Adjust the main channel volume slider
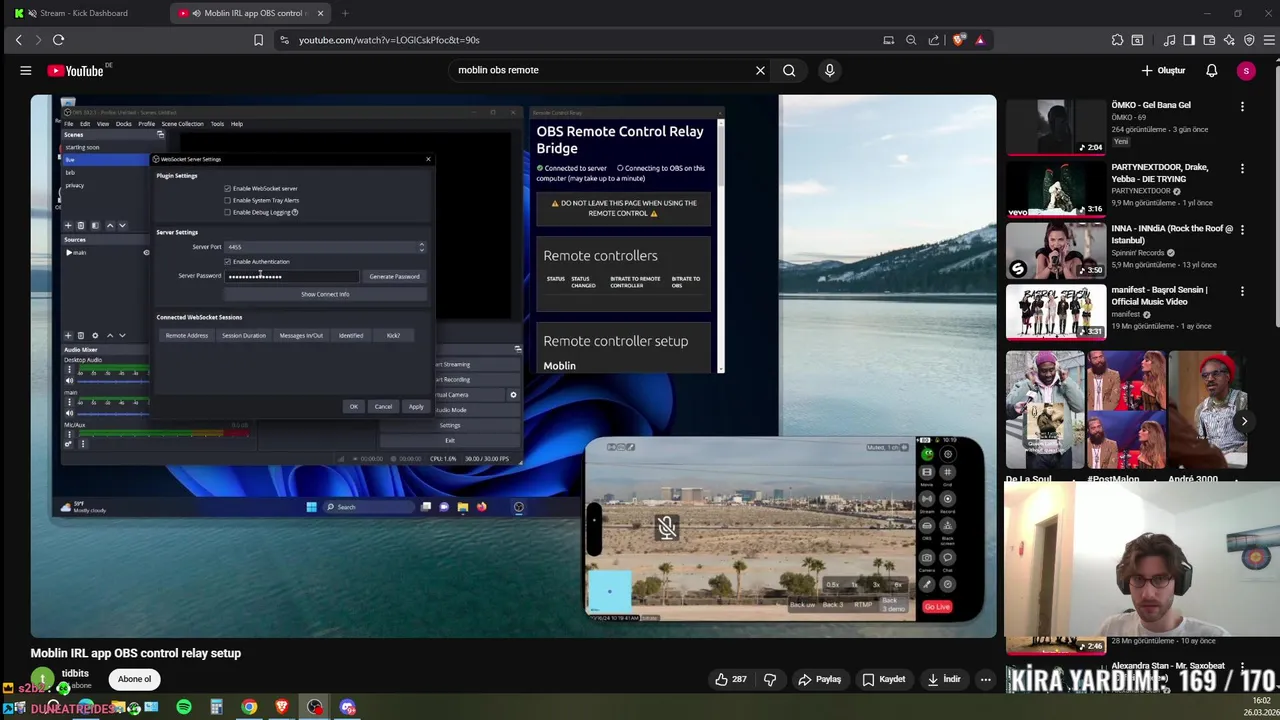Screen dimensions: 1280x720 (113, 413)
